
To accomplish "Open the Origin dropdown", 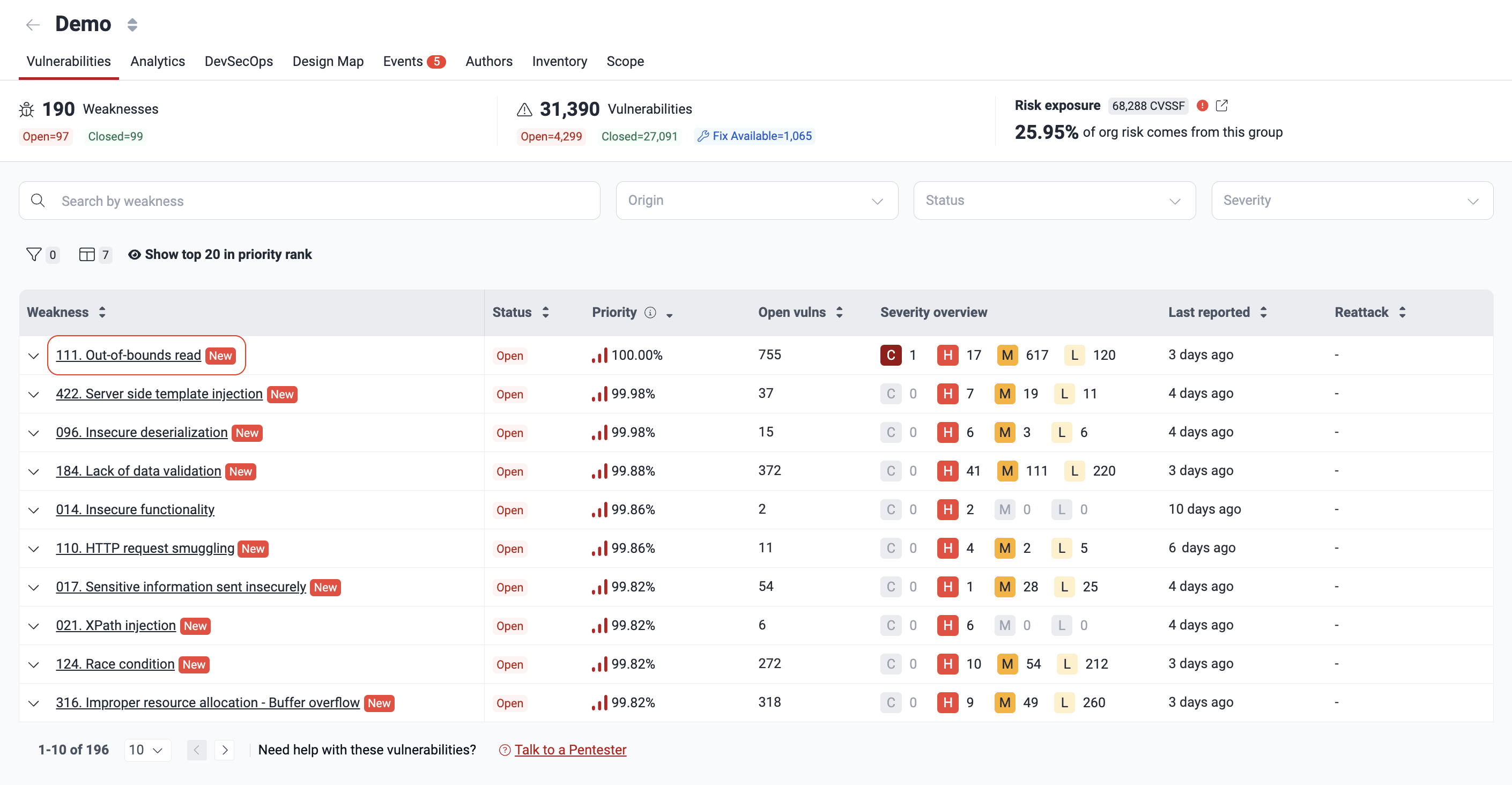I will pos(756,200).
